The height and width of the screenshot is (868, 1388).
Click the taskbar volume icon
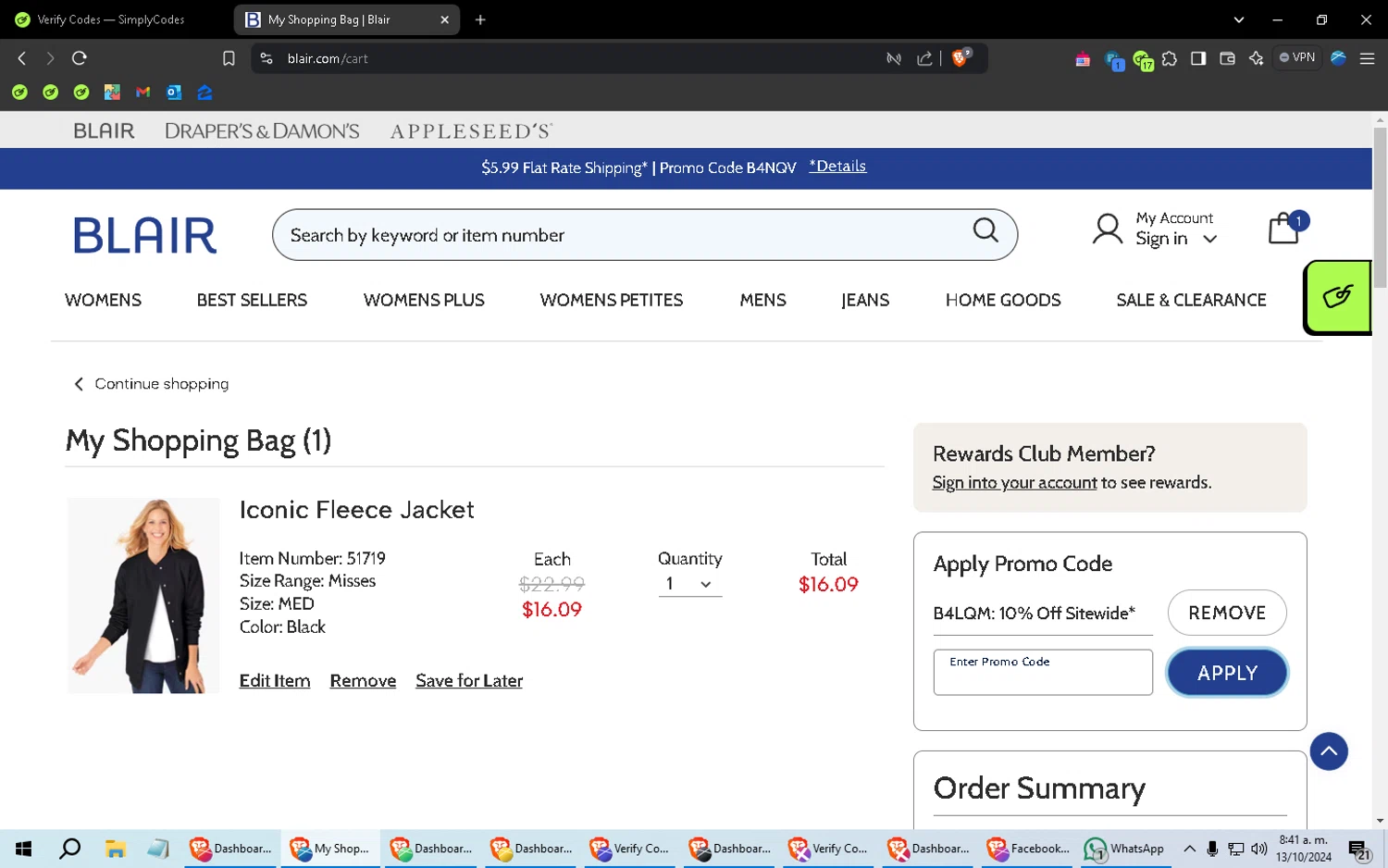click(1259, 849)
